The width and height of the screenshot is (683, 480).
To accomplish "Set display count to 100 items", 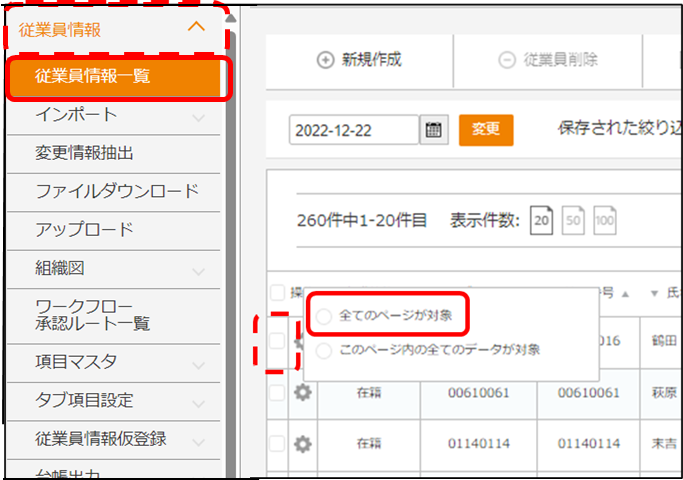I will [605, 220].
